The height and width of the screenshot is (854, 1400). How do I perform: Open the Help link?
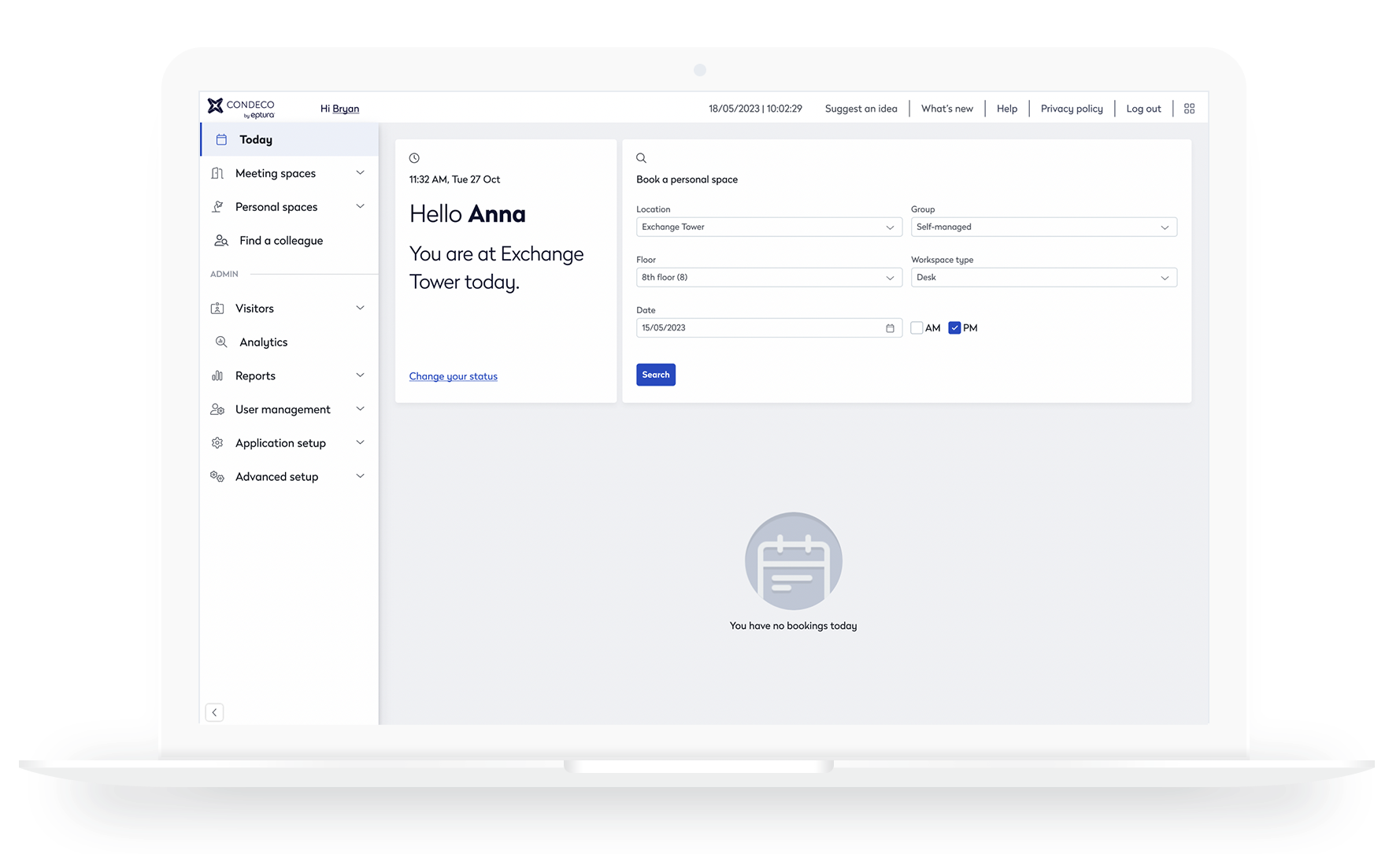click(1007, 109)
